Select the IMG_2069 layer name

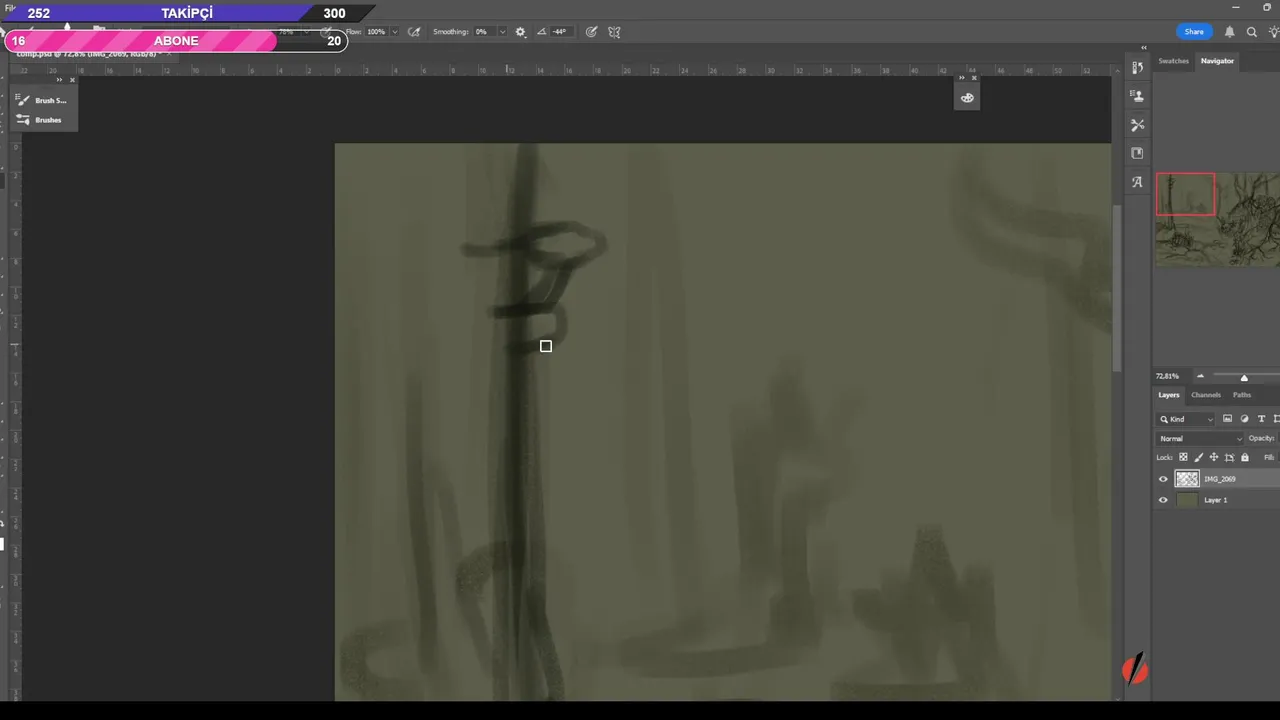pyautogui.click(x=1219, y=479)
